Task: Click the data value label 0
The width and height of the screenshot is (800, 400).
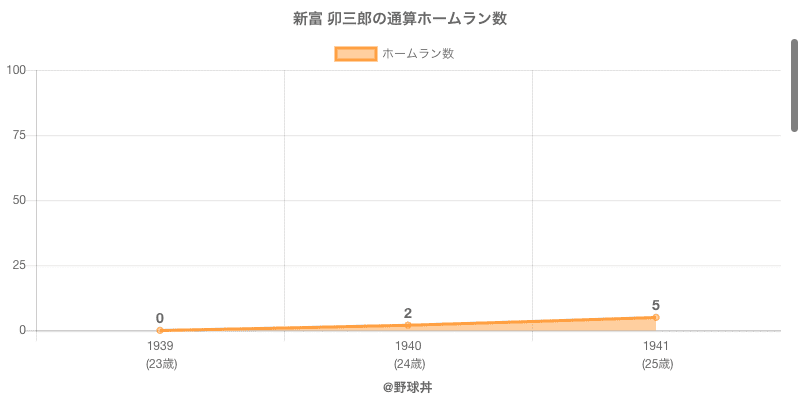Action: 160,318
